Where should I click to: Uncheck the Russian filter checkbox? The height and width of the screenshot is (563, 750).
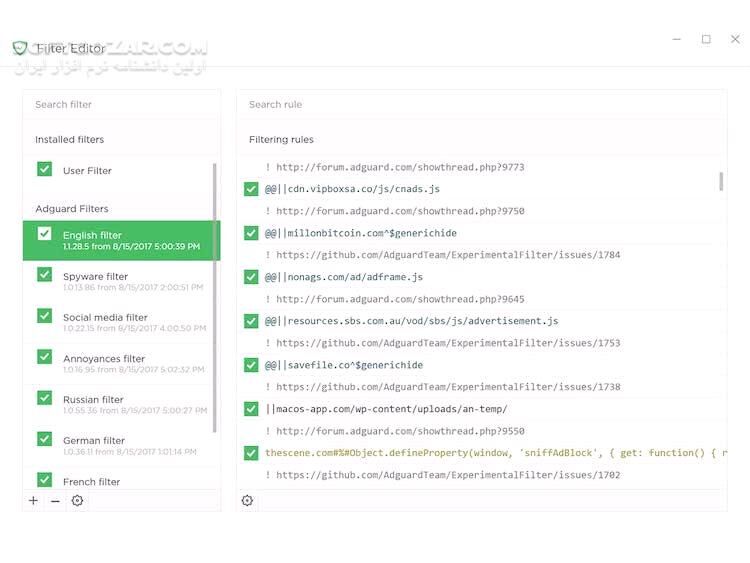click(x=44, y=398)
